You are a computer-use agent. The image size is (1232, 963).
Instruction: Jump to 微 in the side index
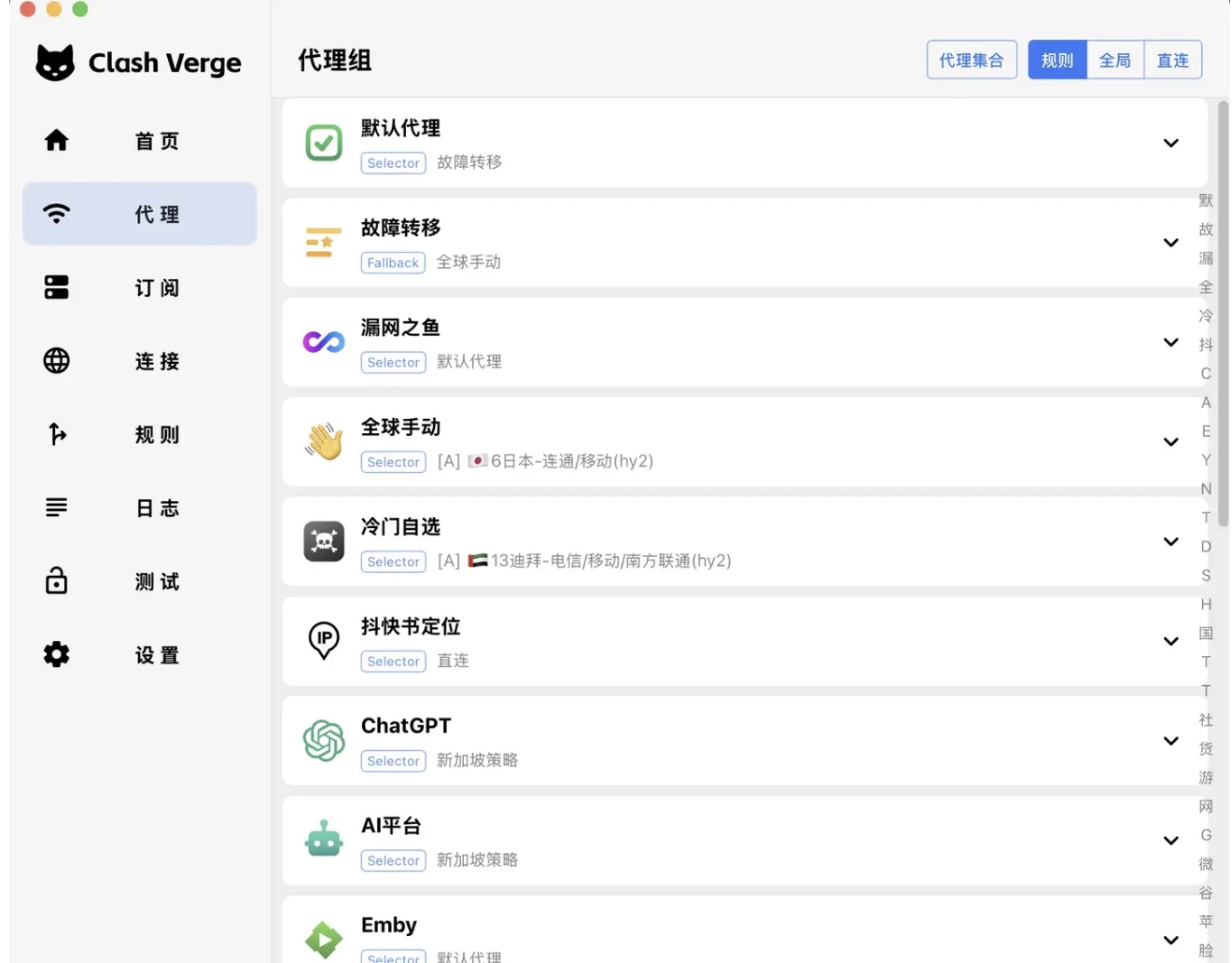(x=1206, y=865)
